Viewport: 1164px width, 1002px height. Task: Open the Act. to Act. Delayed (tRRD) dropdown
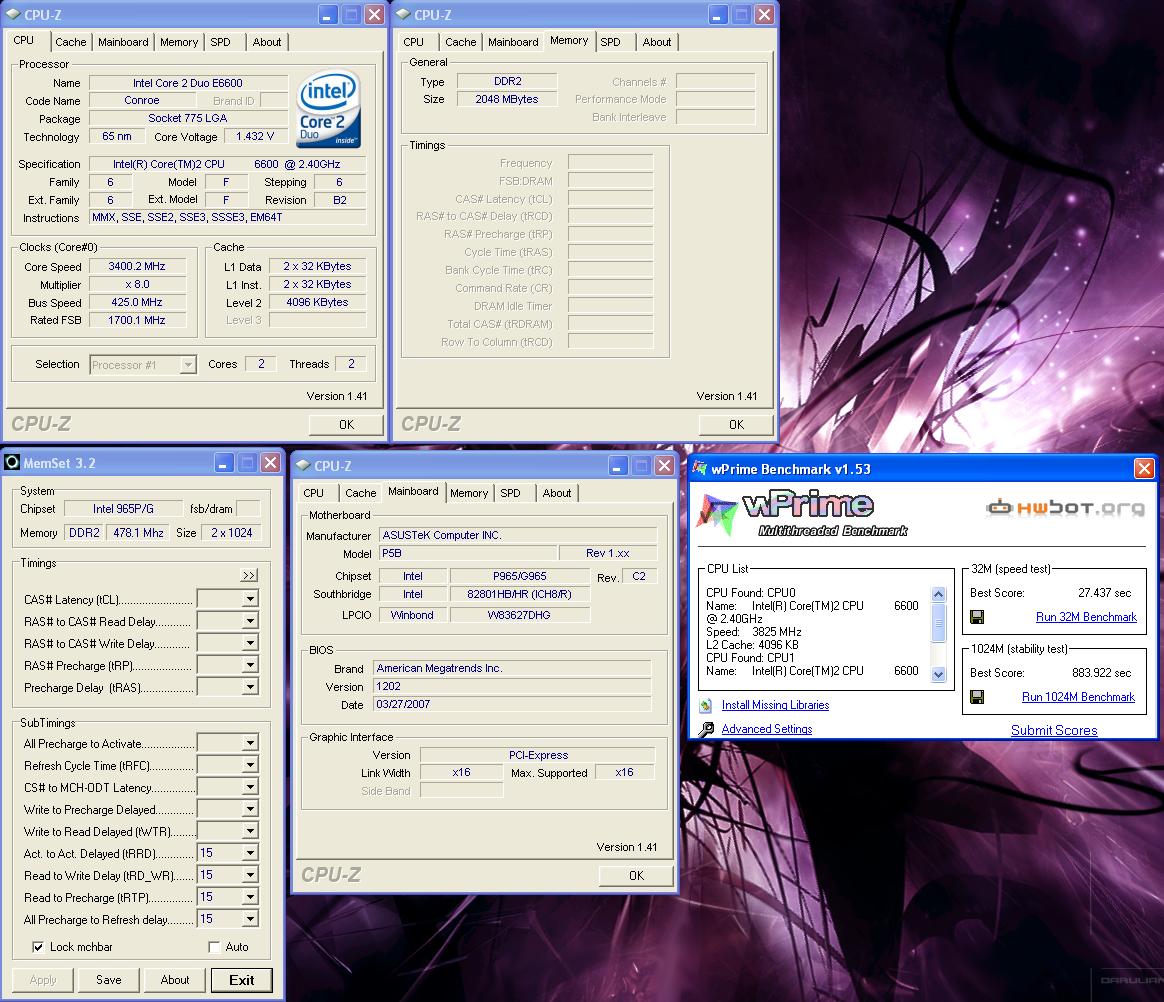tap(250, 853)
